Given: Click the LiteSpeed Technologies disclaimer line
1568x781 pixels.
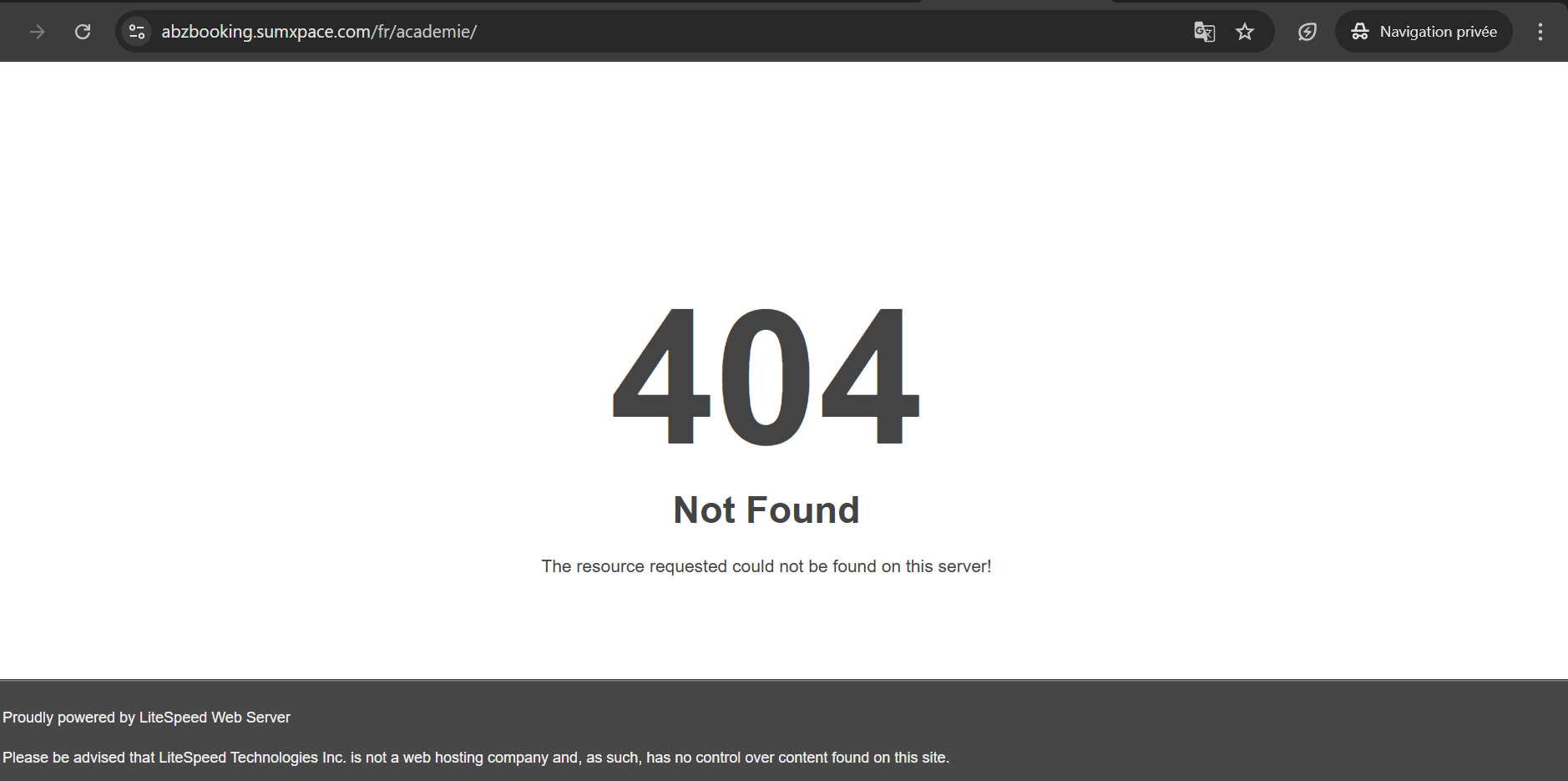Looking at the screenshot, I should coord(476,758).
